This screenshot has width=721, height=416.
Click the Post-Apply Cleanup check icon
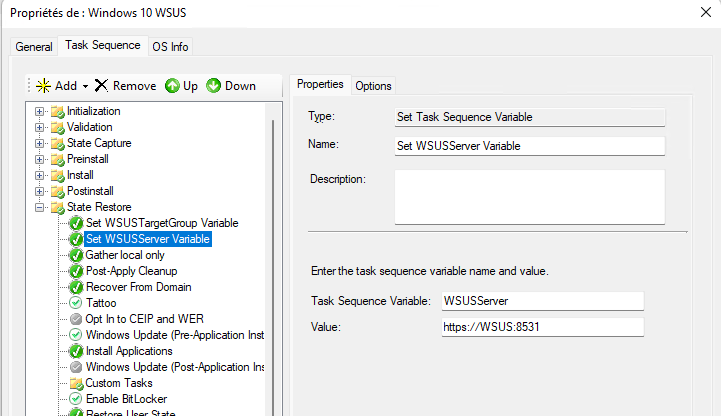[x=76, y=271]
